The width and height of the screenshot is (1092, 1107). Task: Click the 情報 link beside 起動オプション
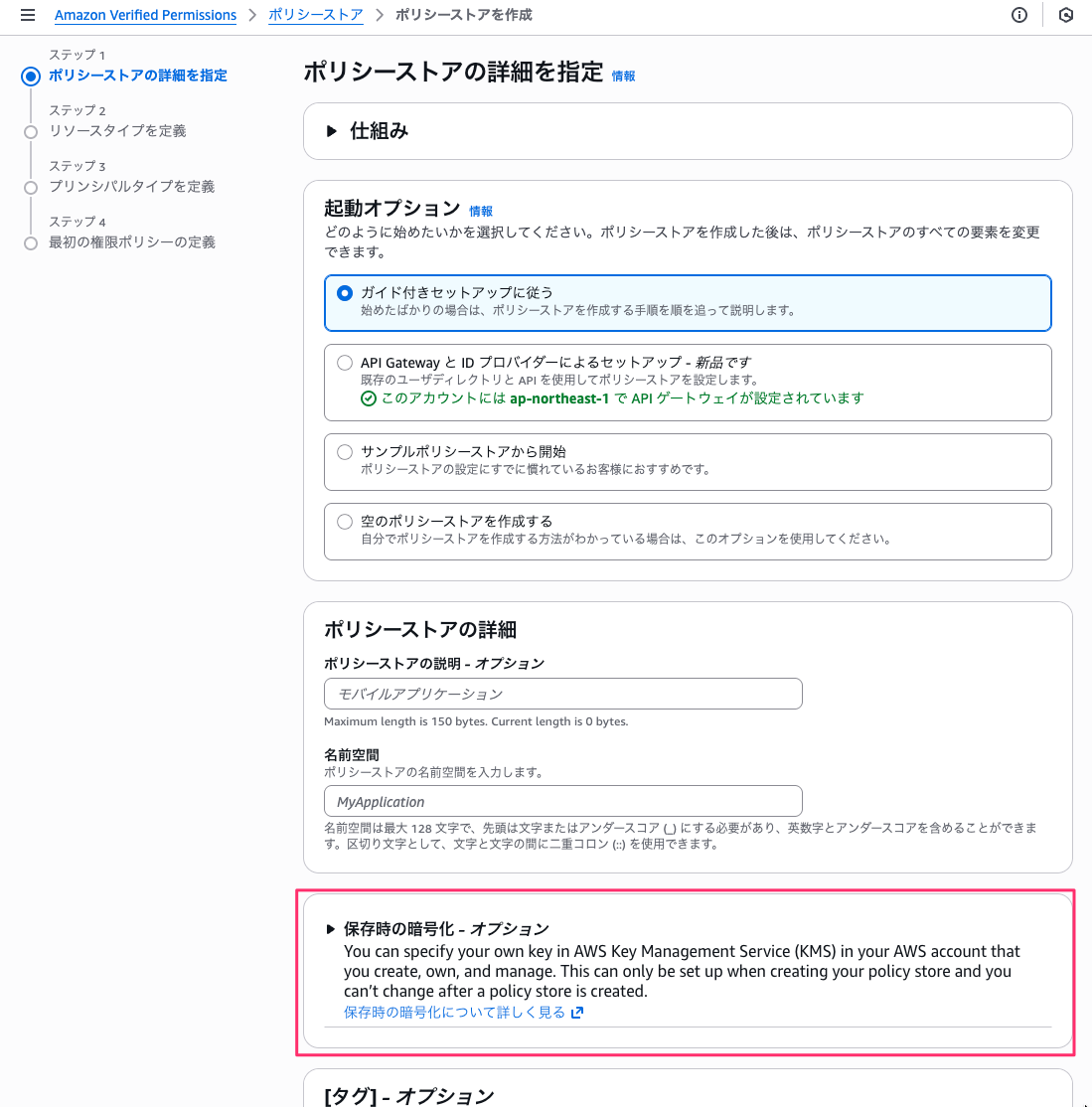(481, 211)
